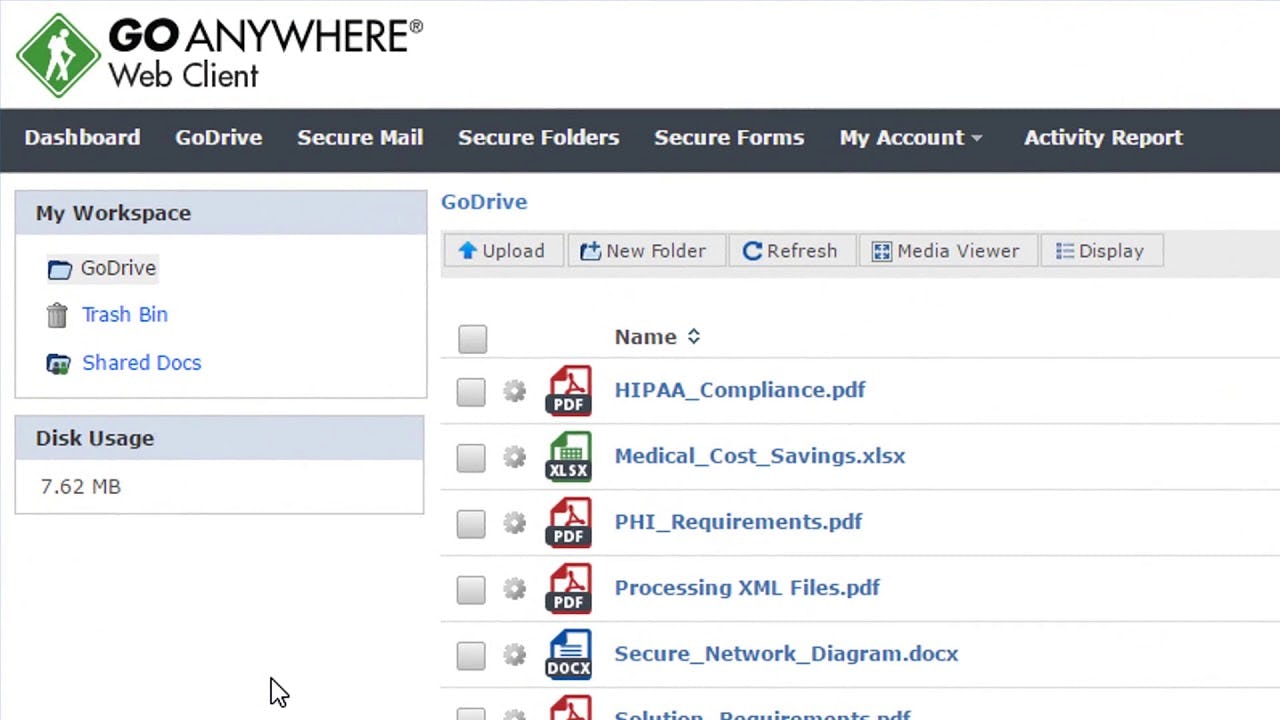This screenshot has height=720, width=1280.
Task: Click the Shared Docs folder icon
Action: tap(58, 363)
